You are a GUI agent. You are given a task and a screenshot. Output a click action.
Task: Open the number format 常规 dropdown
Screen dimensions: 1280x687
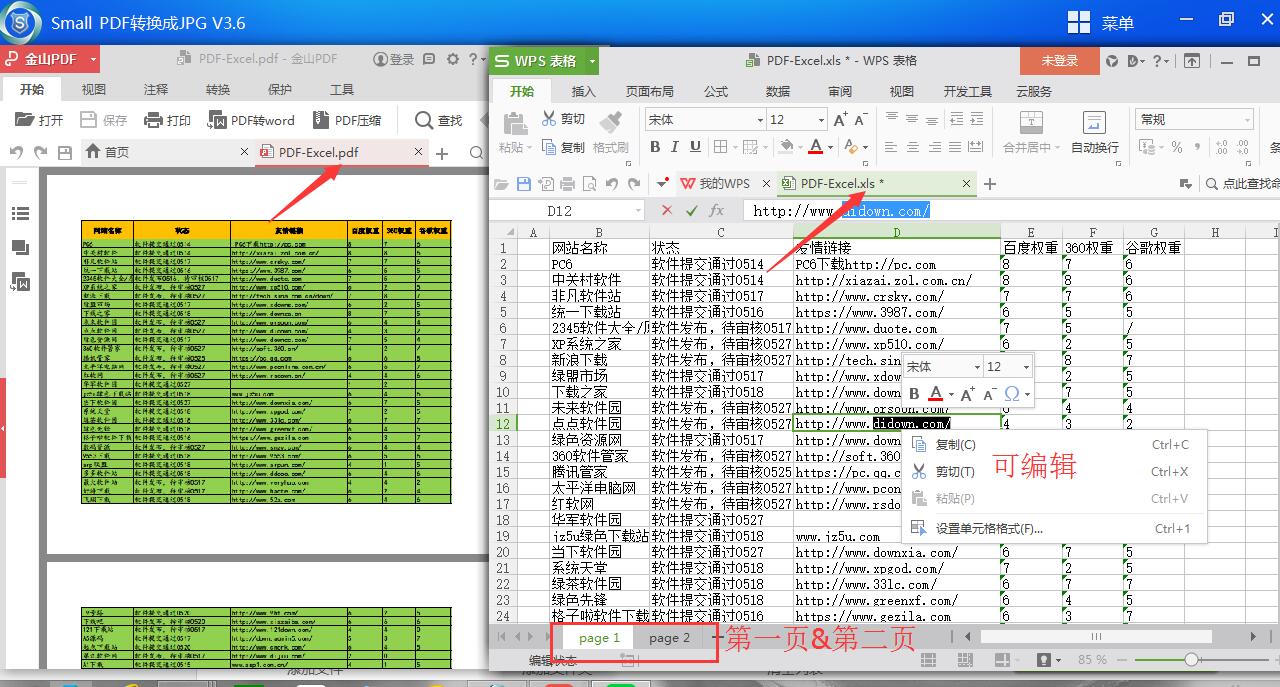[1249, 119]
